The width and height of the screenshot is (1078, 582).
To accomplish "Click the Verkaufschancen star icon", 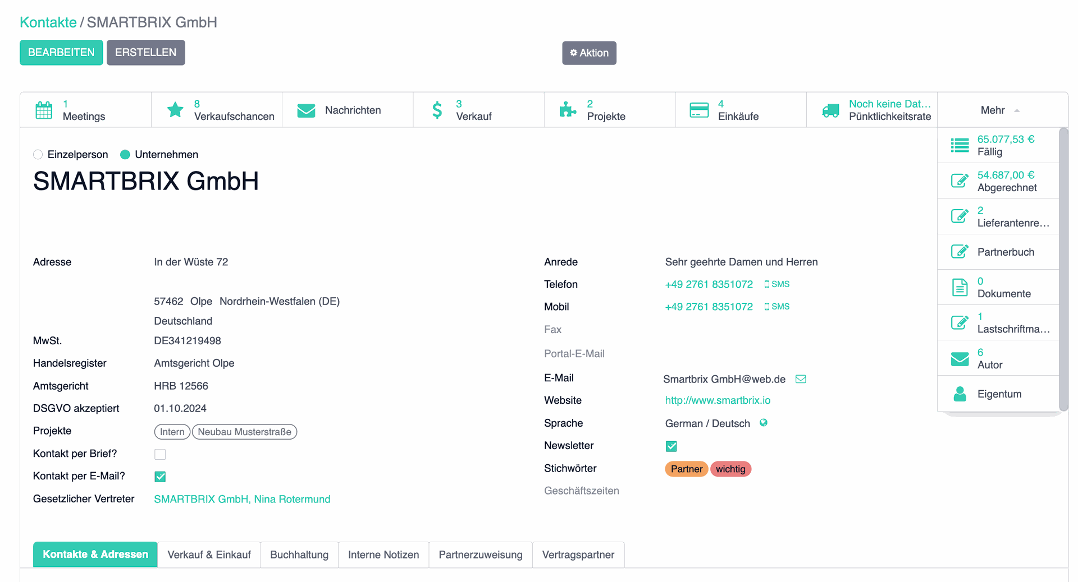I will pos(175,110).
